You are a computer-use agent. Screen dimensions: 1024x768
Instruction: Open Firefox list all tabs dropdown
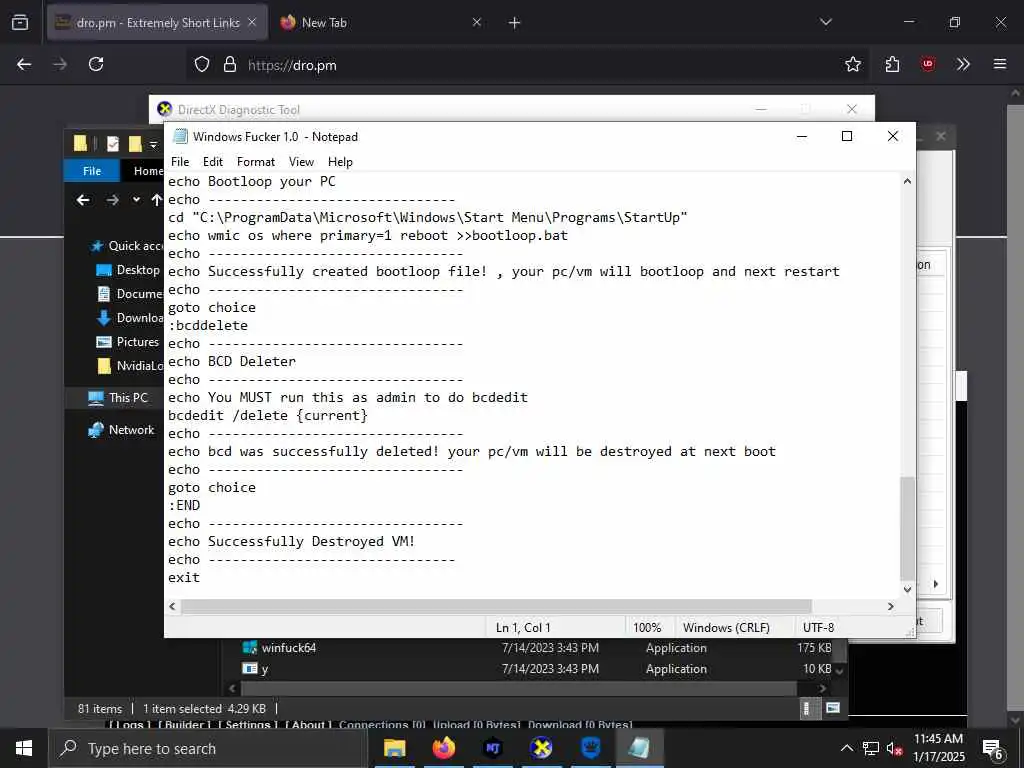pyautogui.click(x=825, y=22)
